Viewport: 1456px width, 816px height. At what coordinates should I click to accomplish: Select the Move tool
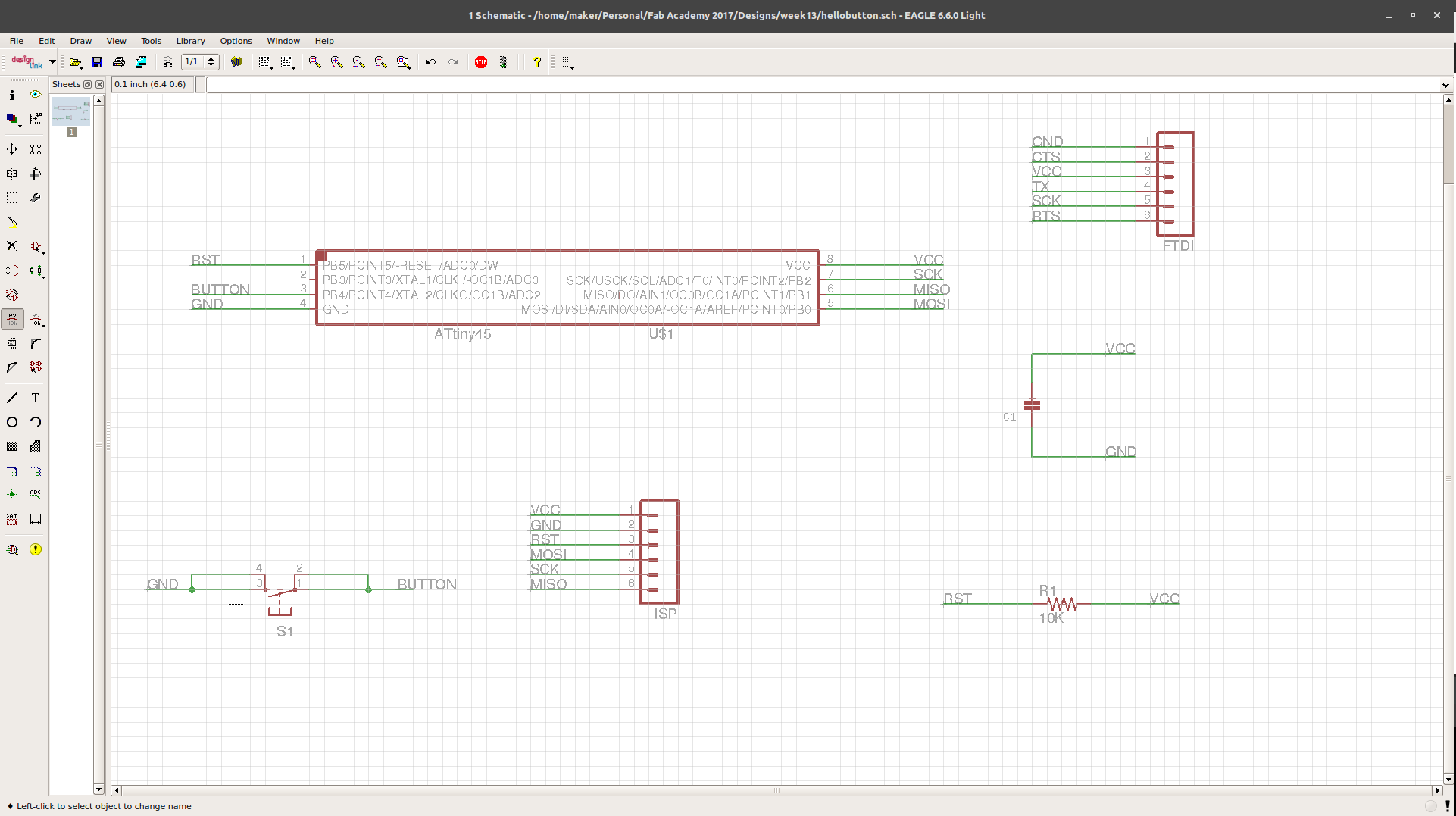point(12,149)
